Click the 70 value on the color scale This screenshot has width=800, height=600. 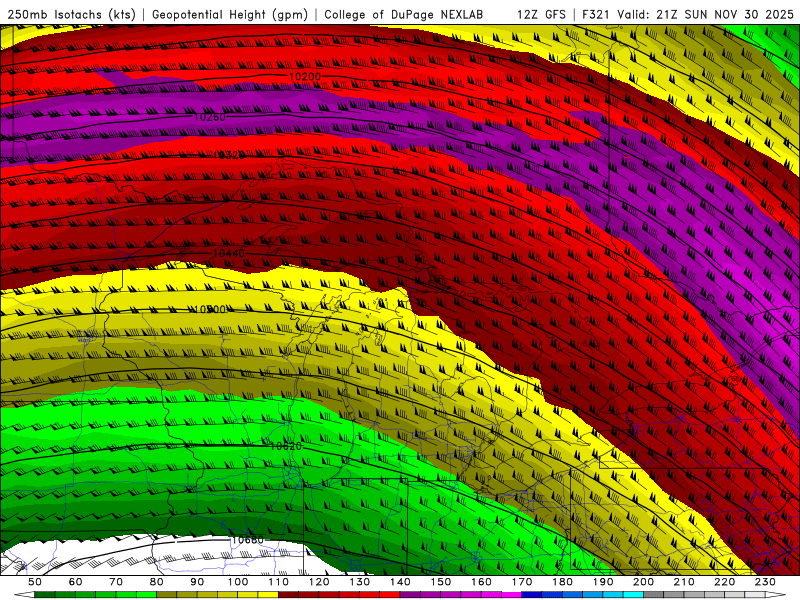tap(116, 582)
